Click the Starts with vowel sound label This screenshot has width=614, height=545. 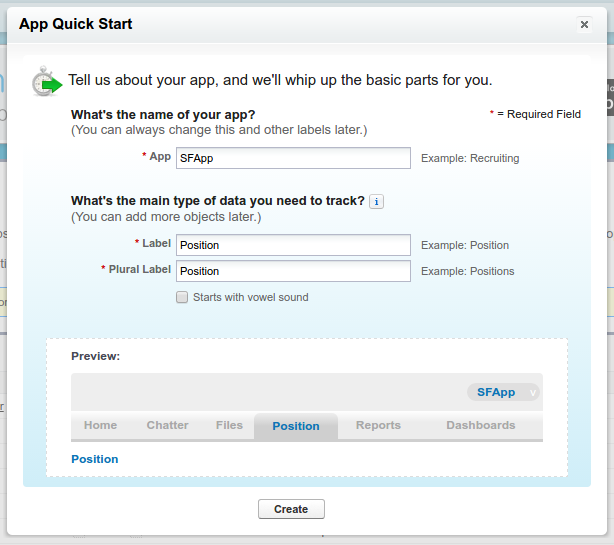(250, 297)
